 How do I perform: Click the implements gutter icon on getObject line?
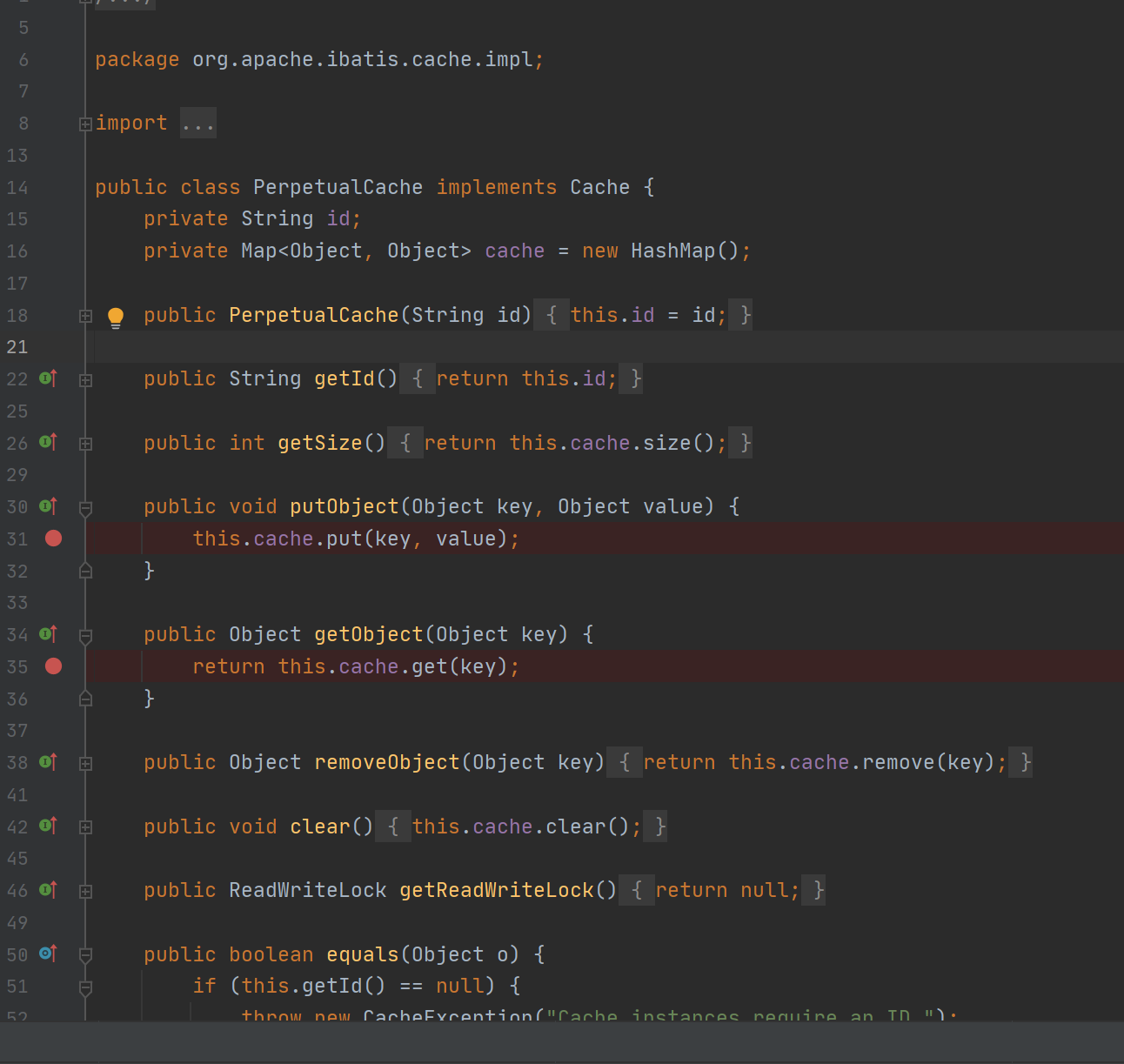(49, 634)
